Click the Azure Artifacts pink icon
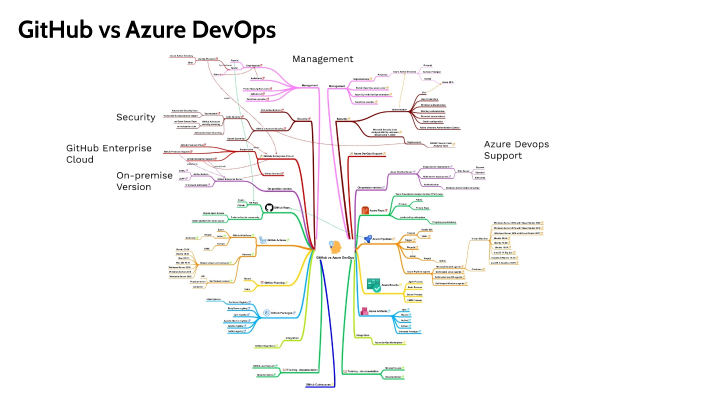The height and width of the screenshot is (396, 704). point(365,311)
